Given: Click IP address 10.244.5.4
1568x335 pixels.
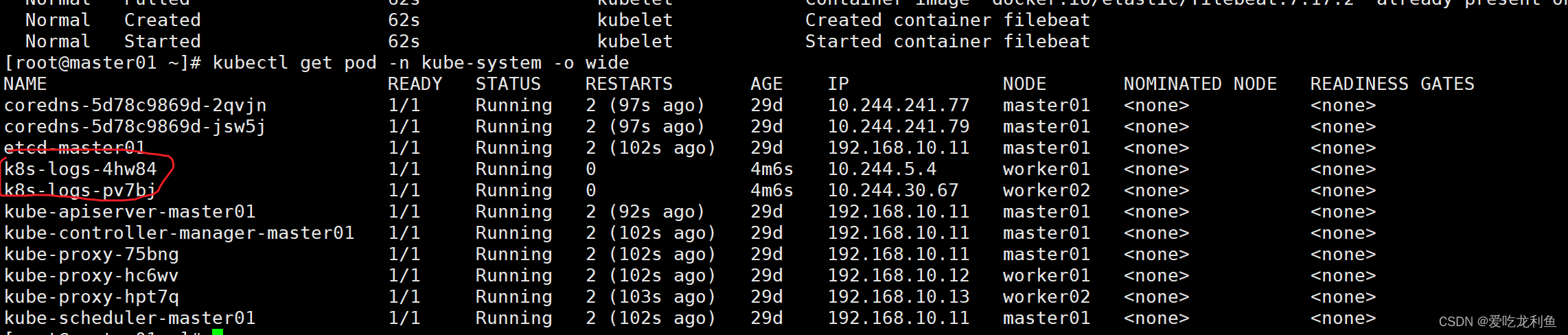Looking at the screenshot, I should [x=882, y=169].
